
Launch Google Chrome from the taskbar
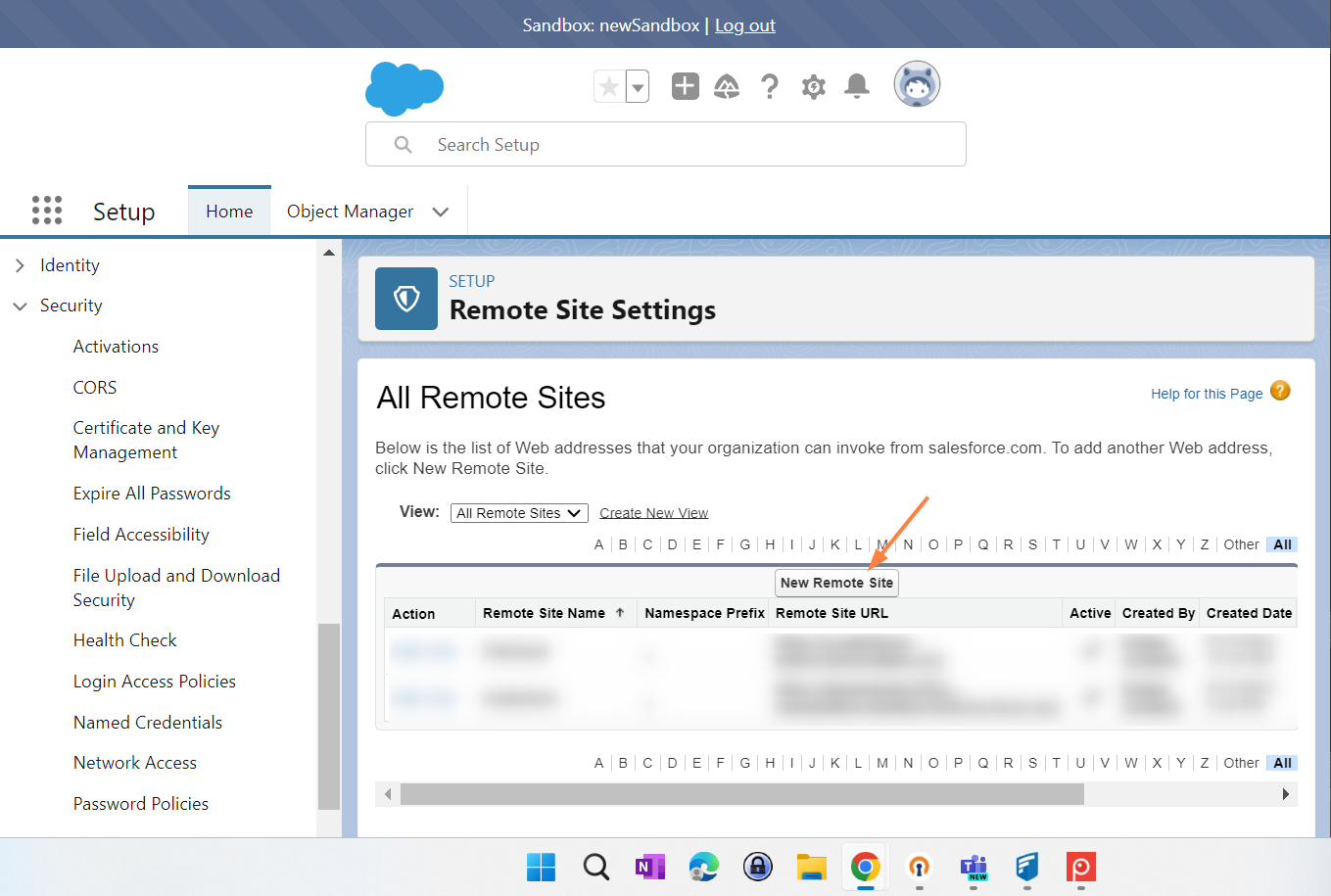[x=865, y=867]
